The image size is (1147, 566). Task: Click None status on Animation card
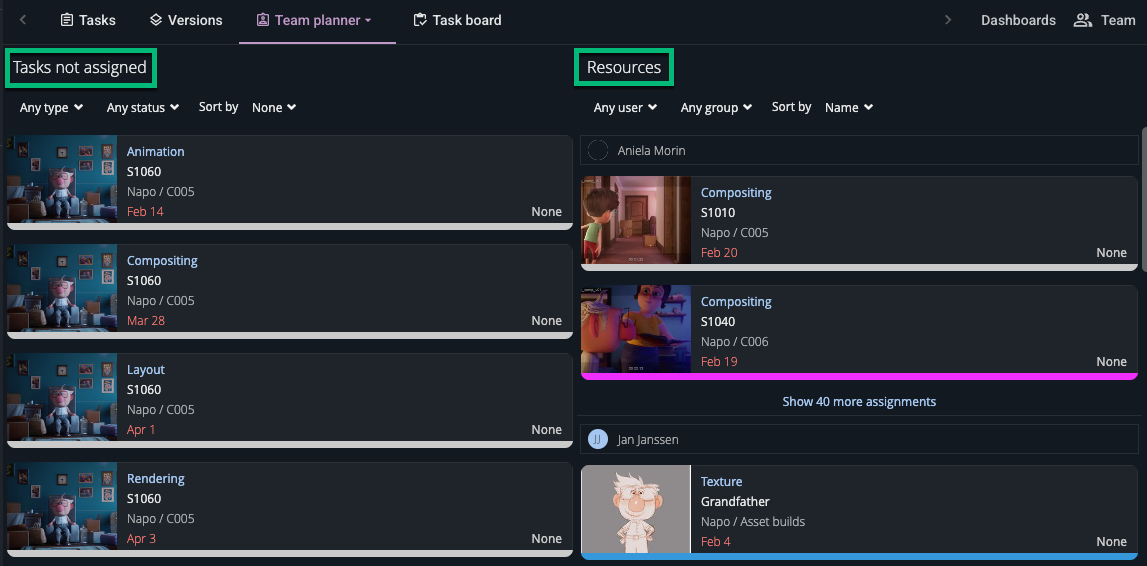point(546,211)
